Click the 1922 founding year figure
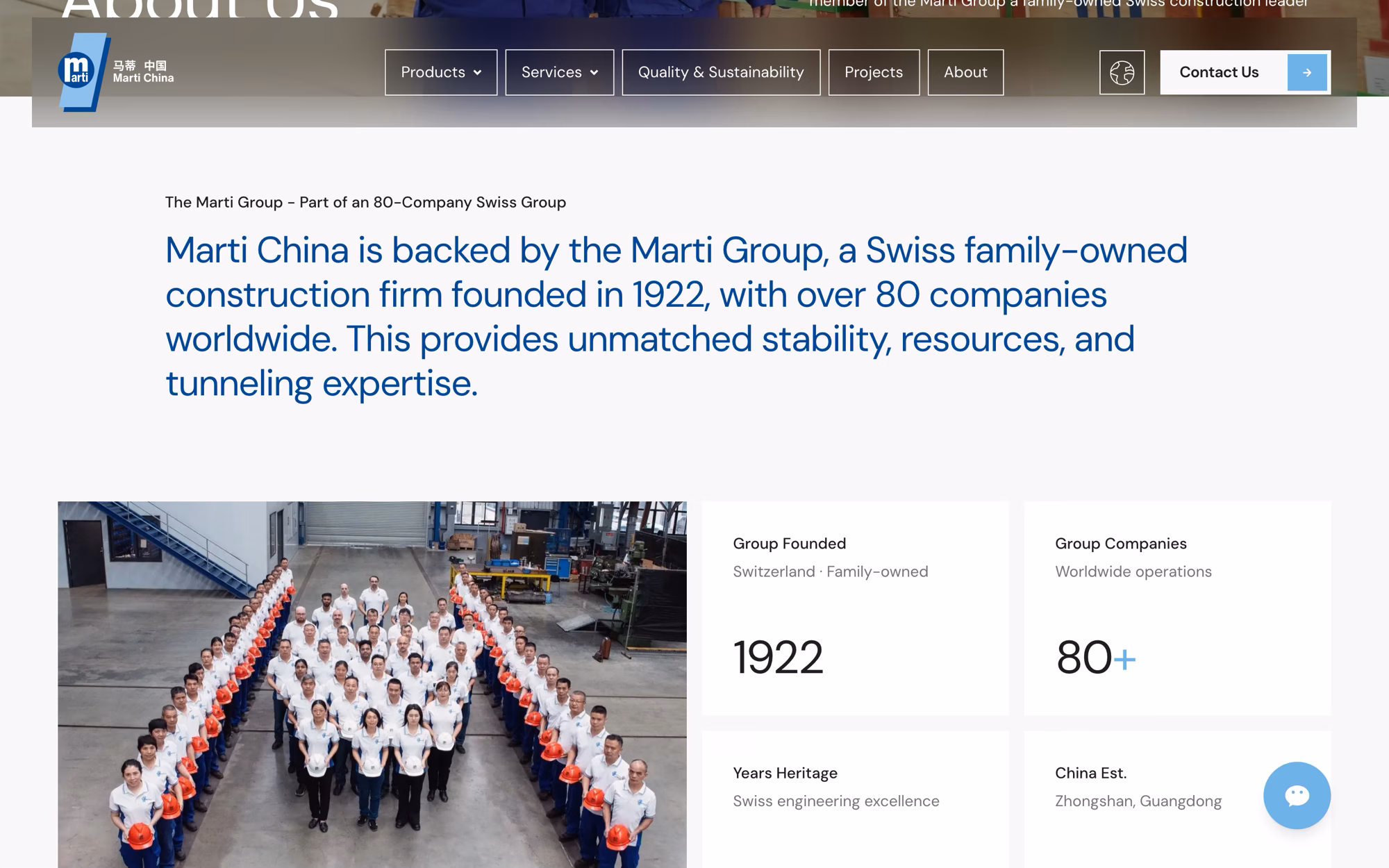The image size is (1389, 868). click(778, 657)
